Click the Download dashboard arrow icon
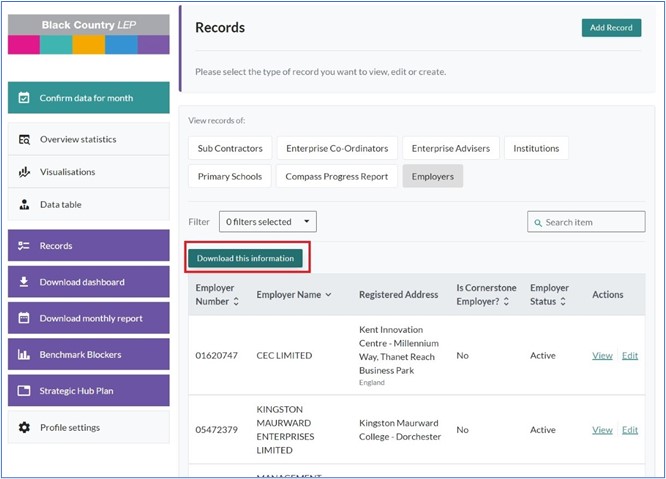666x479 pixels. tap(25, 282)
